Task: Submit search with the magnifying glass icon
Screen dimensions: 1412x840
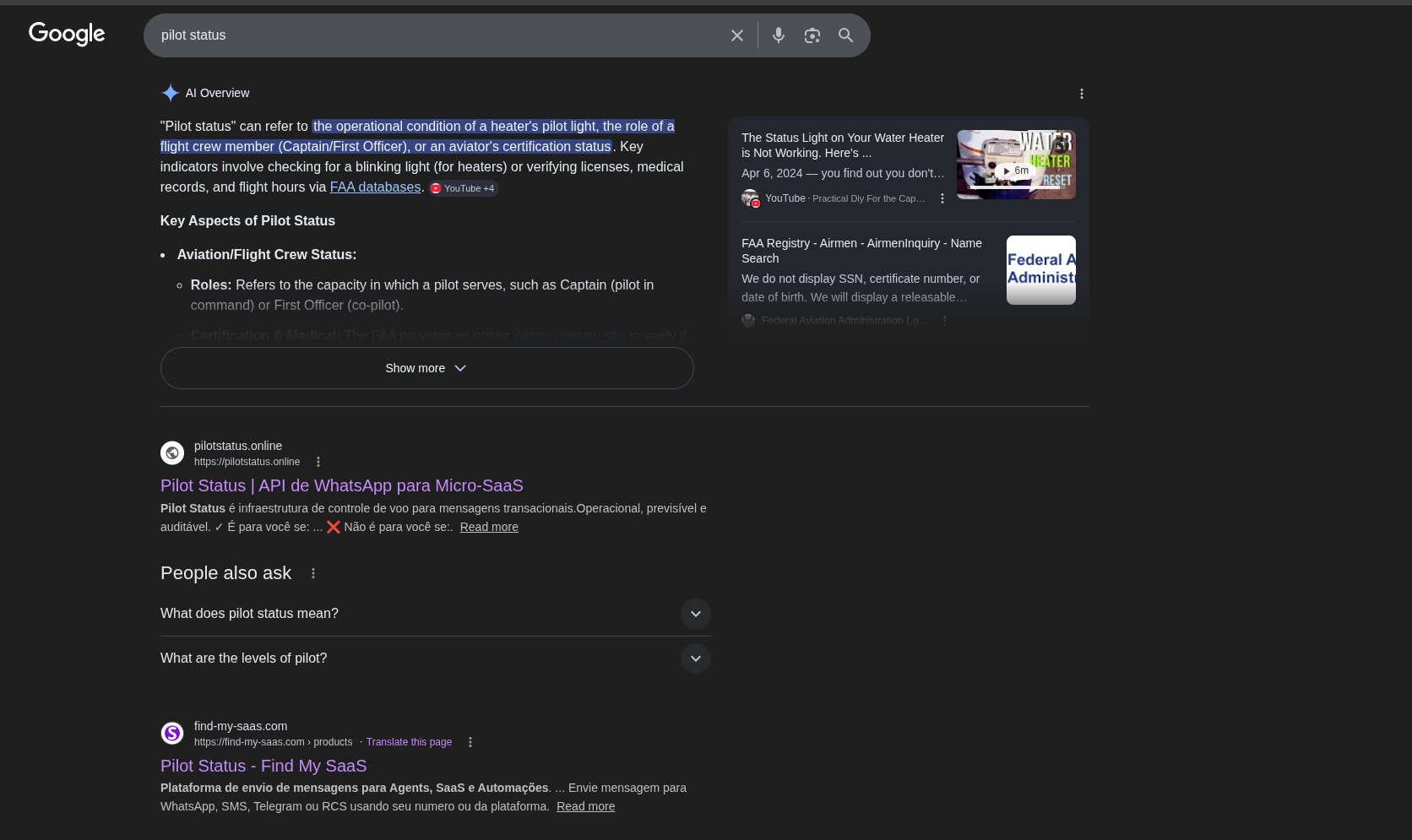Action: click(x=845, y=35)
